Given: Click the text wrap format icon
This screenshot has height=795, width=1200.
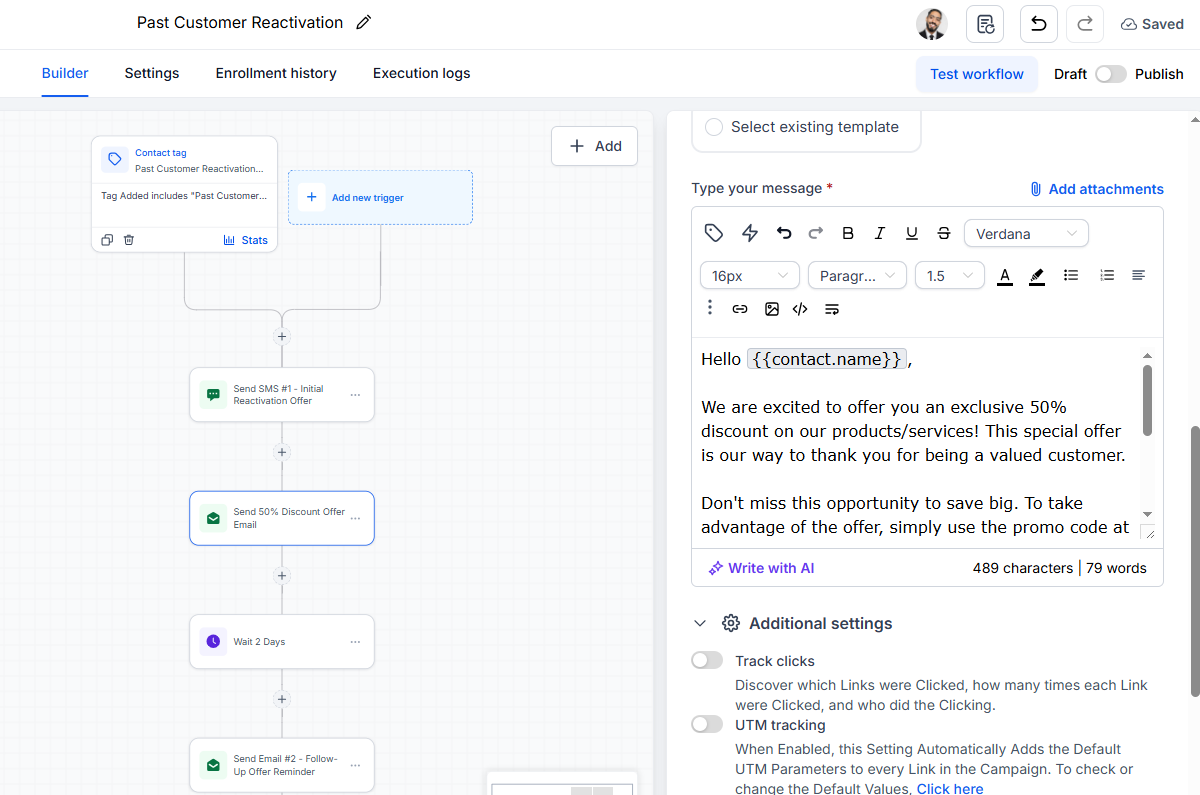Looking at the screenshot, I should 832,309.
